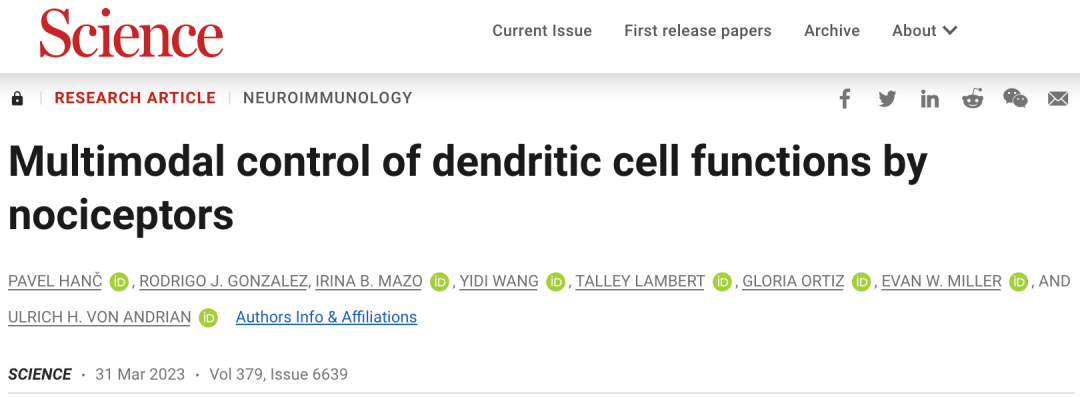Select the Neuroimmunology category label
The image size is (1080, 397).
point(328,98)
